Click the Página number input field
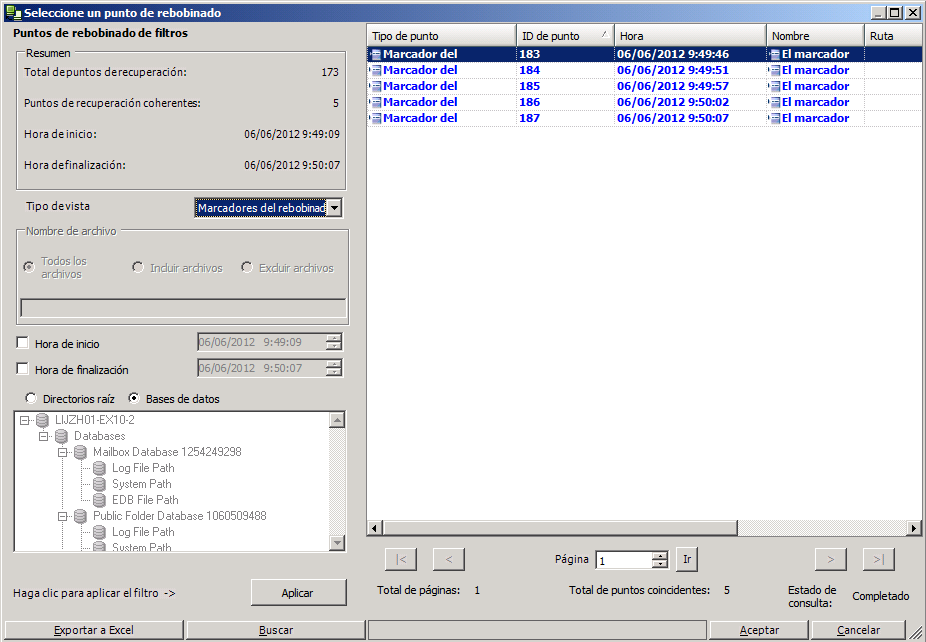This screenshot has height=642, width=926. click(x=624, y=561)
